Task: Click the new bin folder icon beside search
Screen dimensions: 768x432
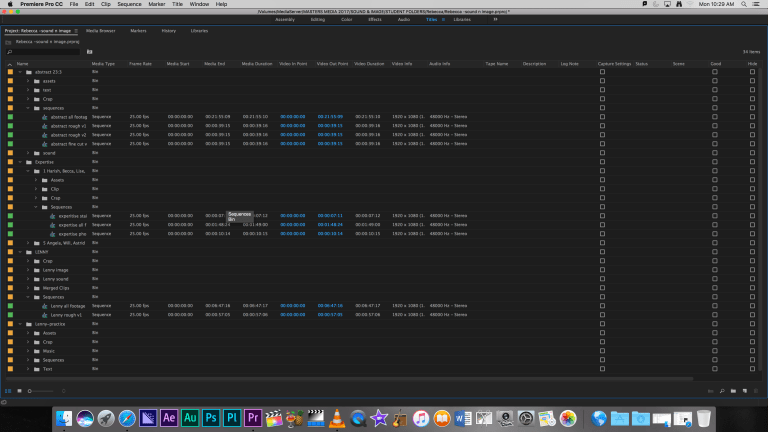Action: (89, 51)
